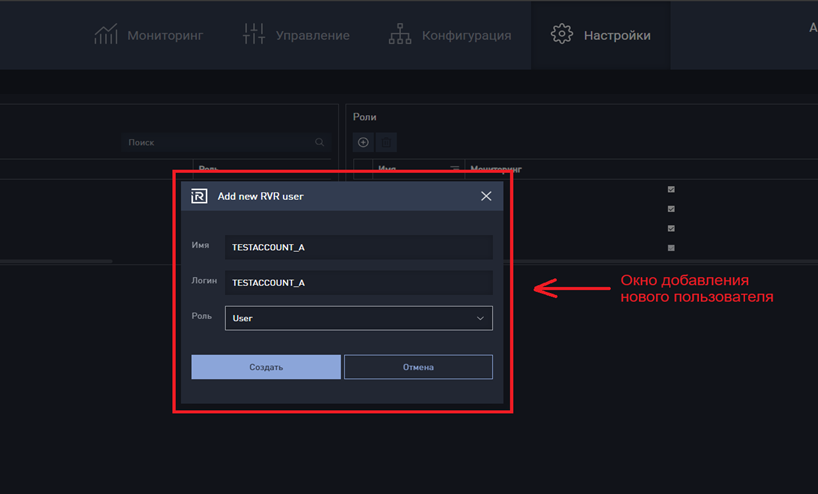
Task: Toggle the first Мониторинг checkbox
Action: coord(671,189)
